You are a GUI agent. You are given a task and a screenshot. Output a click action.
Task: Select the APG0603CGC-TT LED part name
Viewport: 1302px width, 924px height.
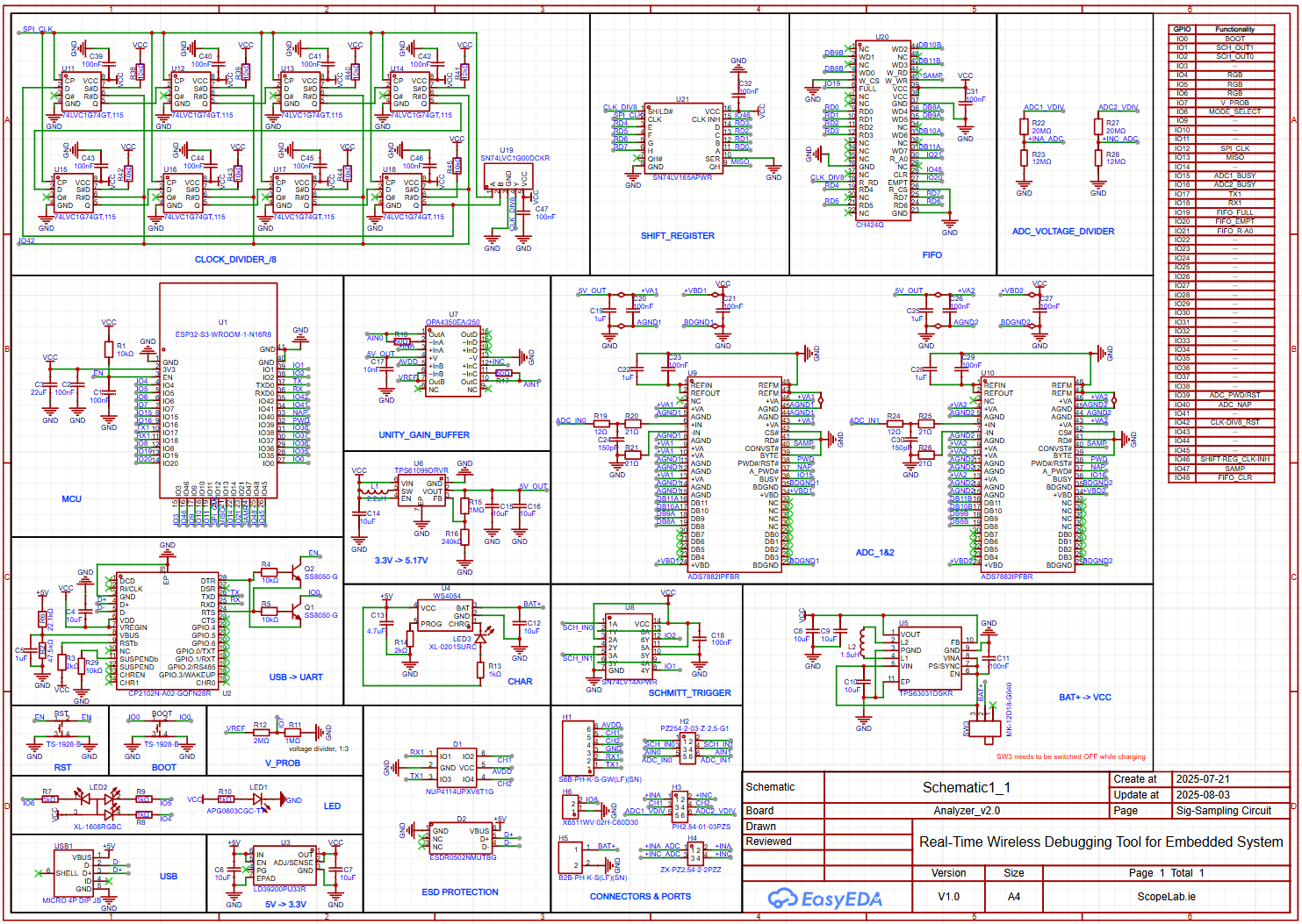coord(234,812)
